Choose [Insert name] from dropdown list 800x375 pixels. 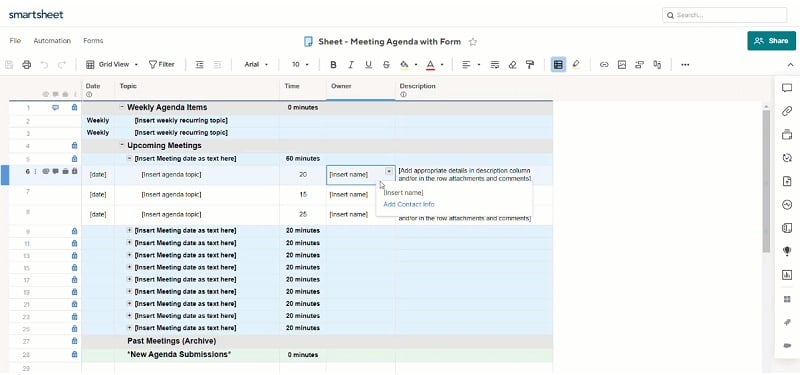tap(404, 192)
